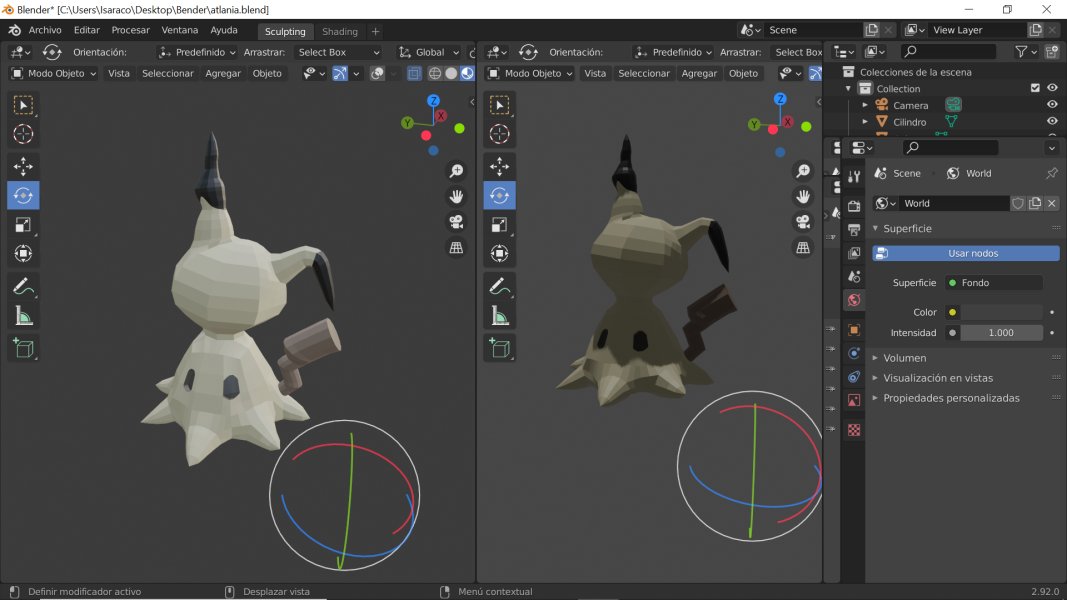The image size is (1067, 600).
Task: Expand the Camera tree item
Action: [x=865, y=105]
